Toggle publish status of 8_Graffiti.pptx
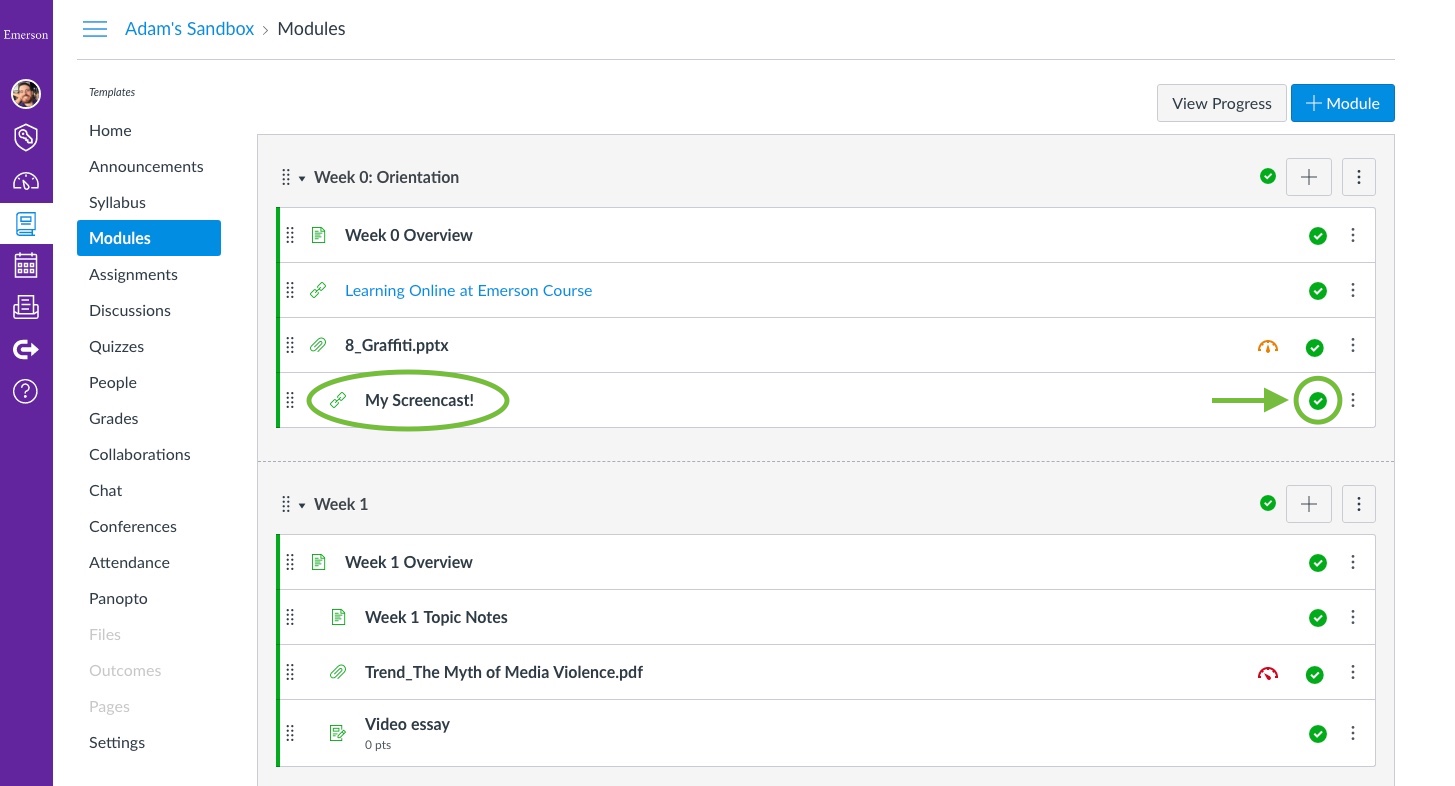 [x=1315, y=347]
